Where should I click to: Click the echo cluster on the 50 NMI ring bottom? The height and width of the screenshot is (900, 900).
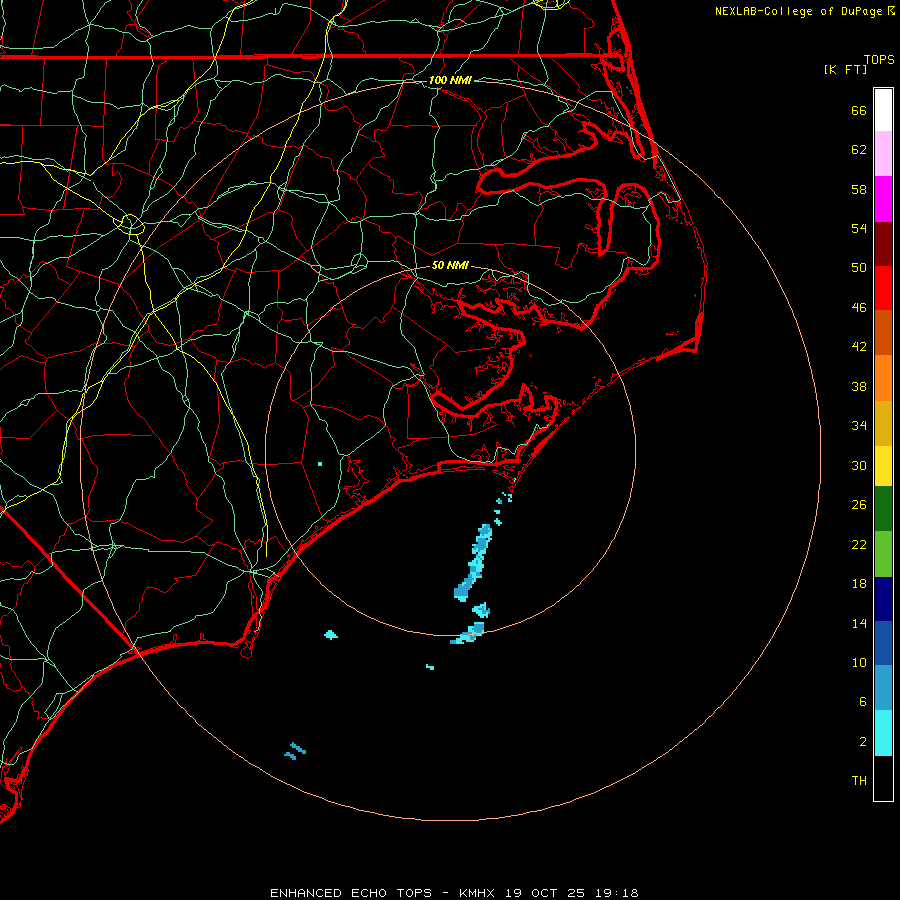[x=468, y=633]
